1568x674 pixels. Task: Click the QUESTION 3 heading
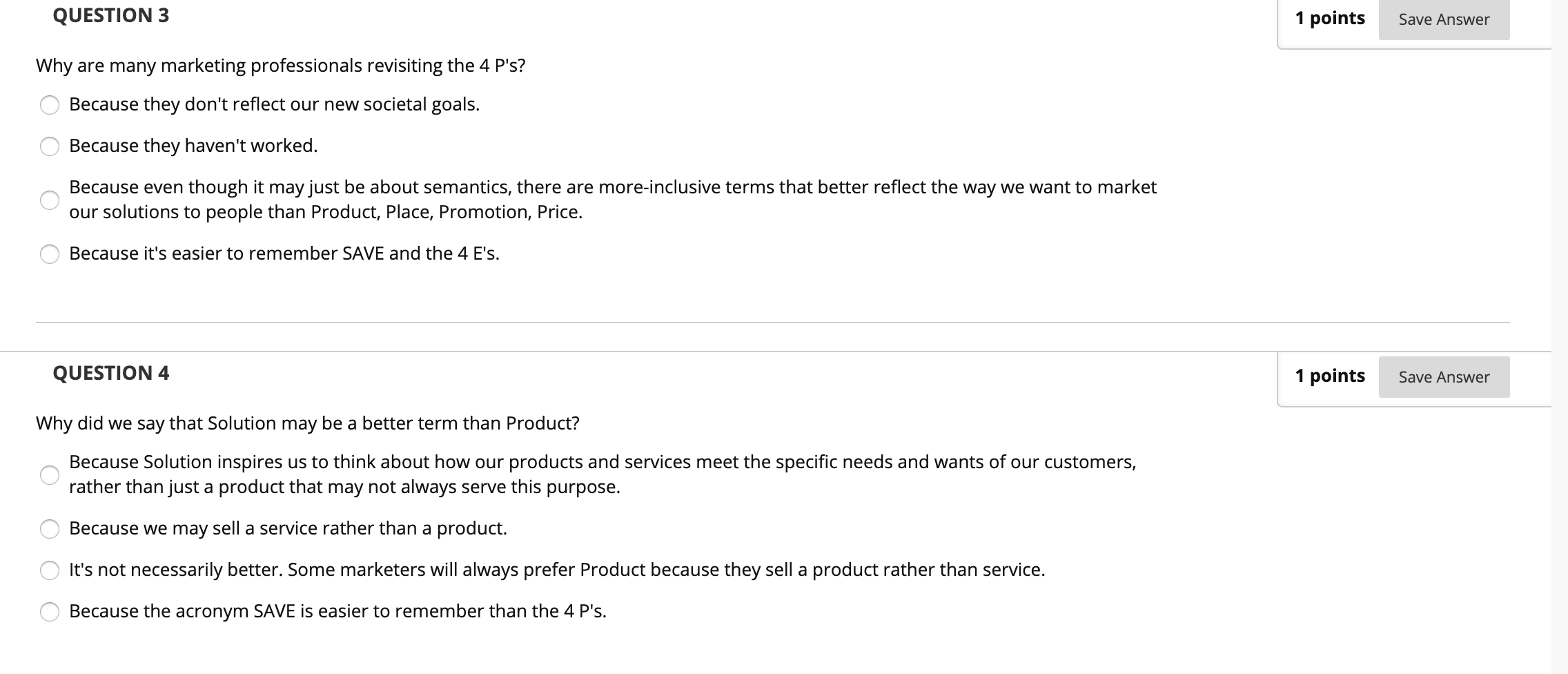coord(110,16)
